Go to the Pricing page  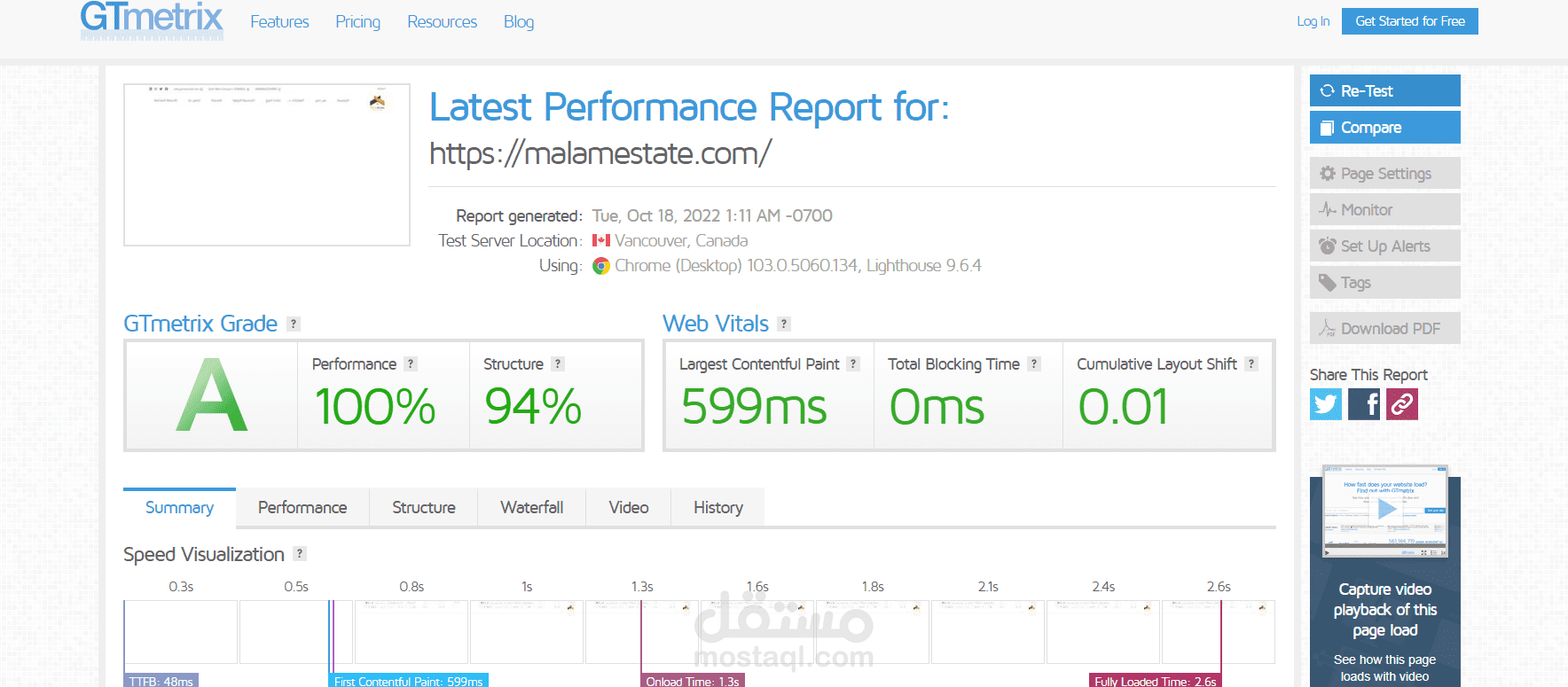[x=358, y=22]
